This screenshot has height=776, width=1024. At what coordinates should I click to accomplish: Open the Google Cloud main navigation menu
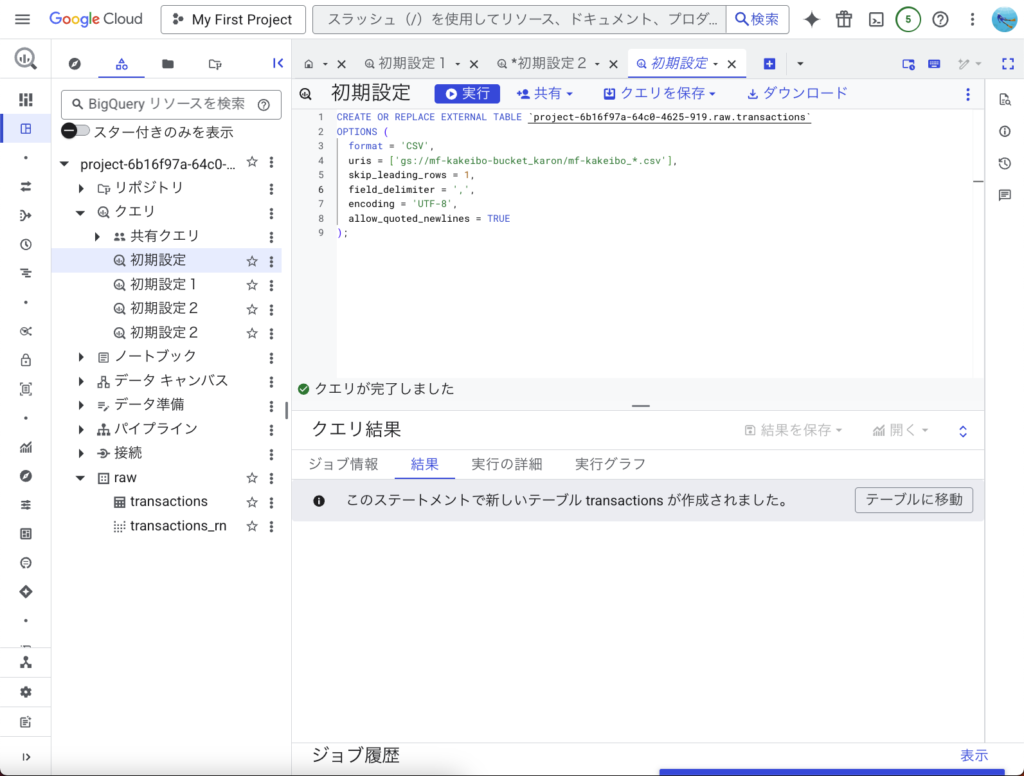tap(22, 19)
